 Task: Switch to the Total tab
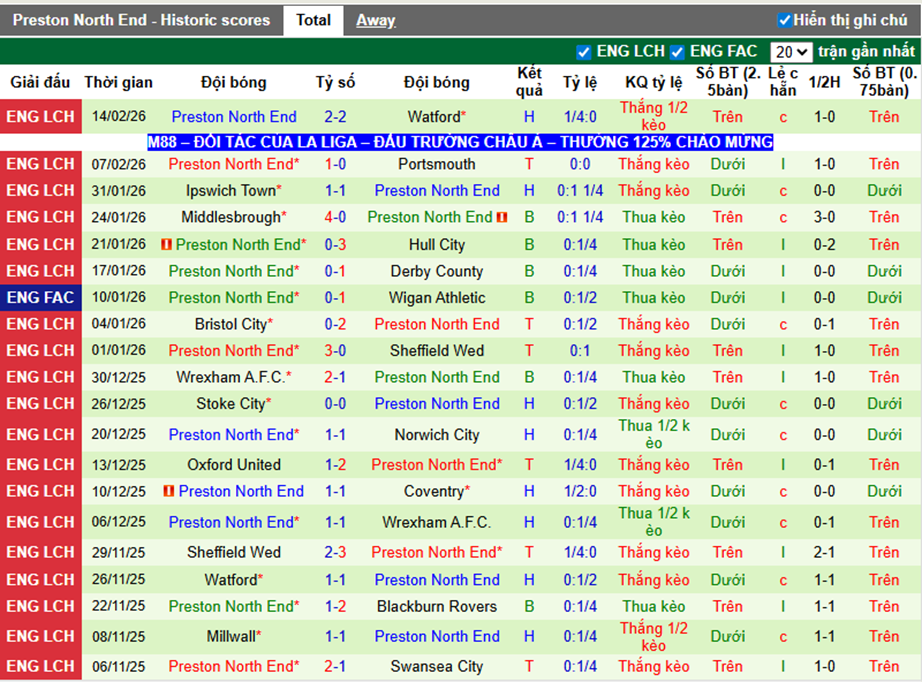pos(313,21)
